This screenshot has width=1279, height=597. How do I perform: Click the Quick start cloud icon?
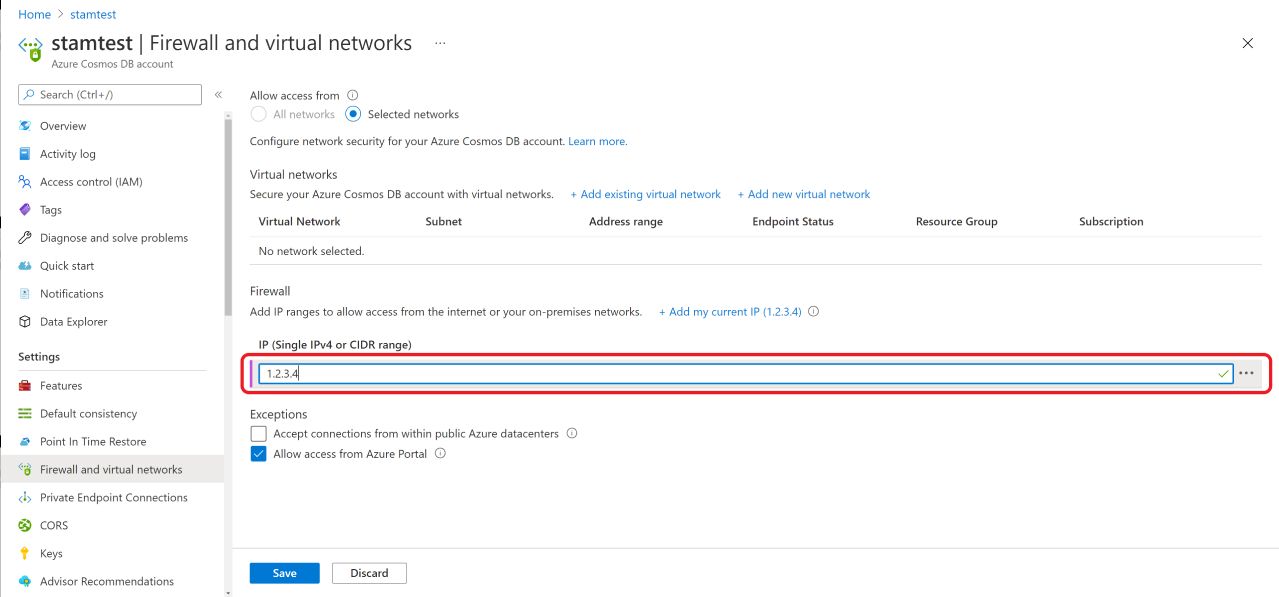[25, 266]
